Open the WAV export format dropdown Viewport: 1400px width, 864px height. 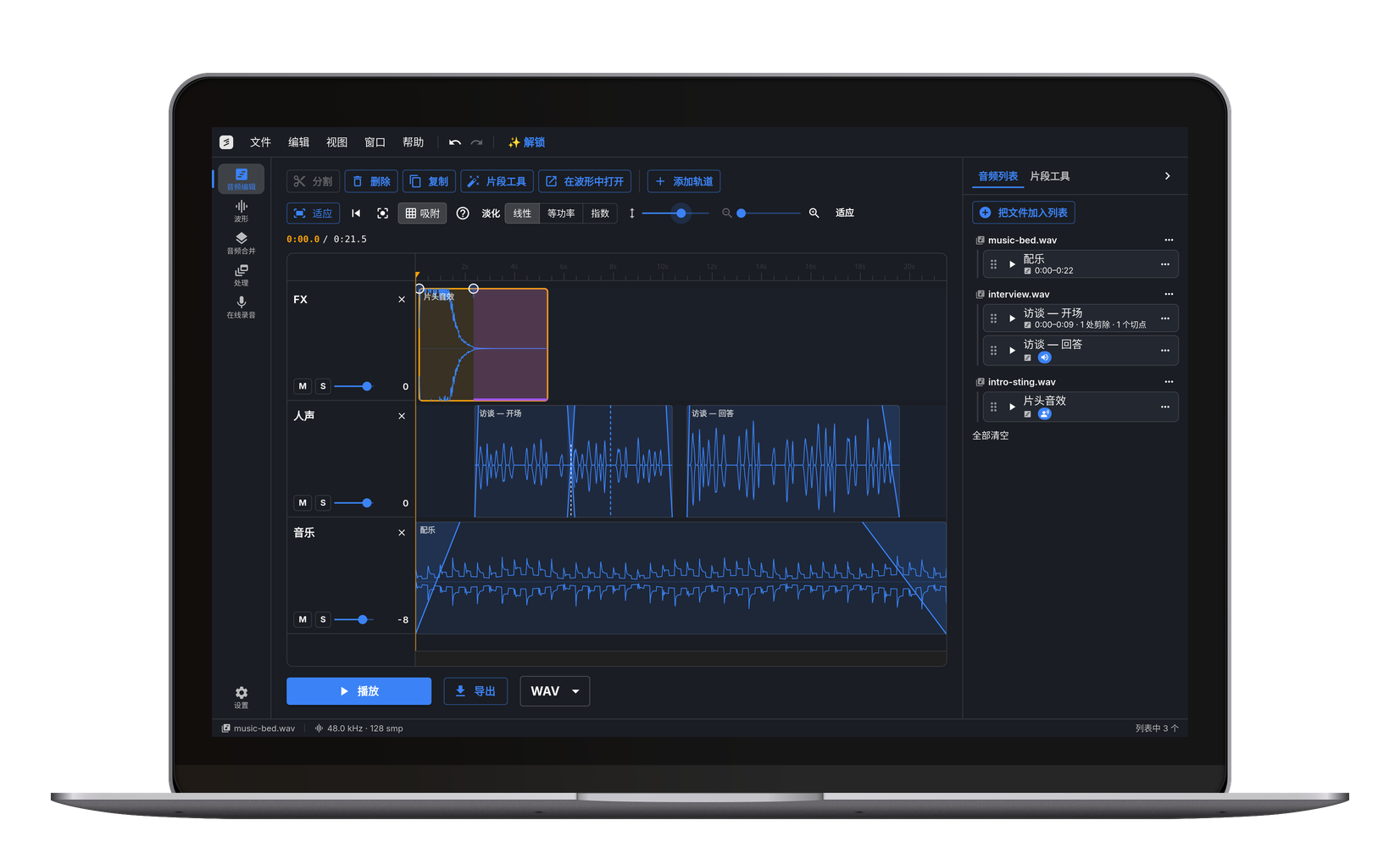[x=554, y=691]
